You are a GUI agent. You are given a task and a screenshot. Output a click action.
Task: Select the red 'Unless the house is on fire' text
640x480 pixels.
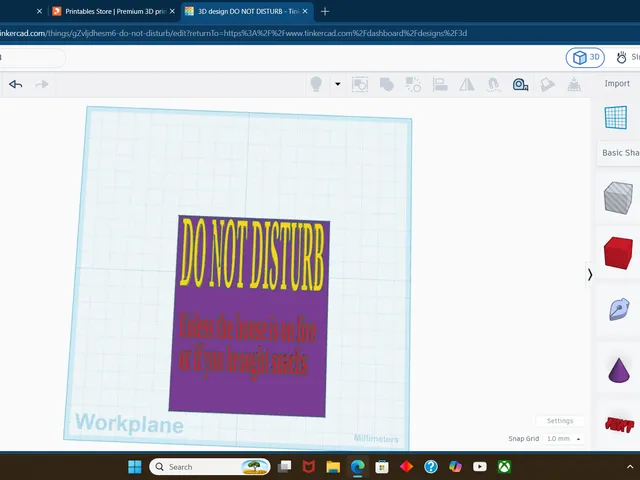pos(247,328)
